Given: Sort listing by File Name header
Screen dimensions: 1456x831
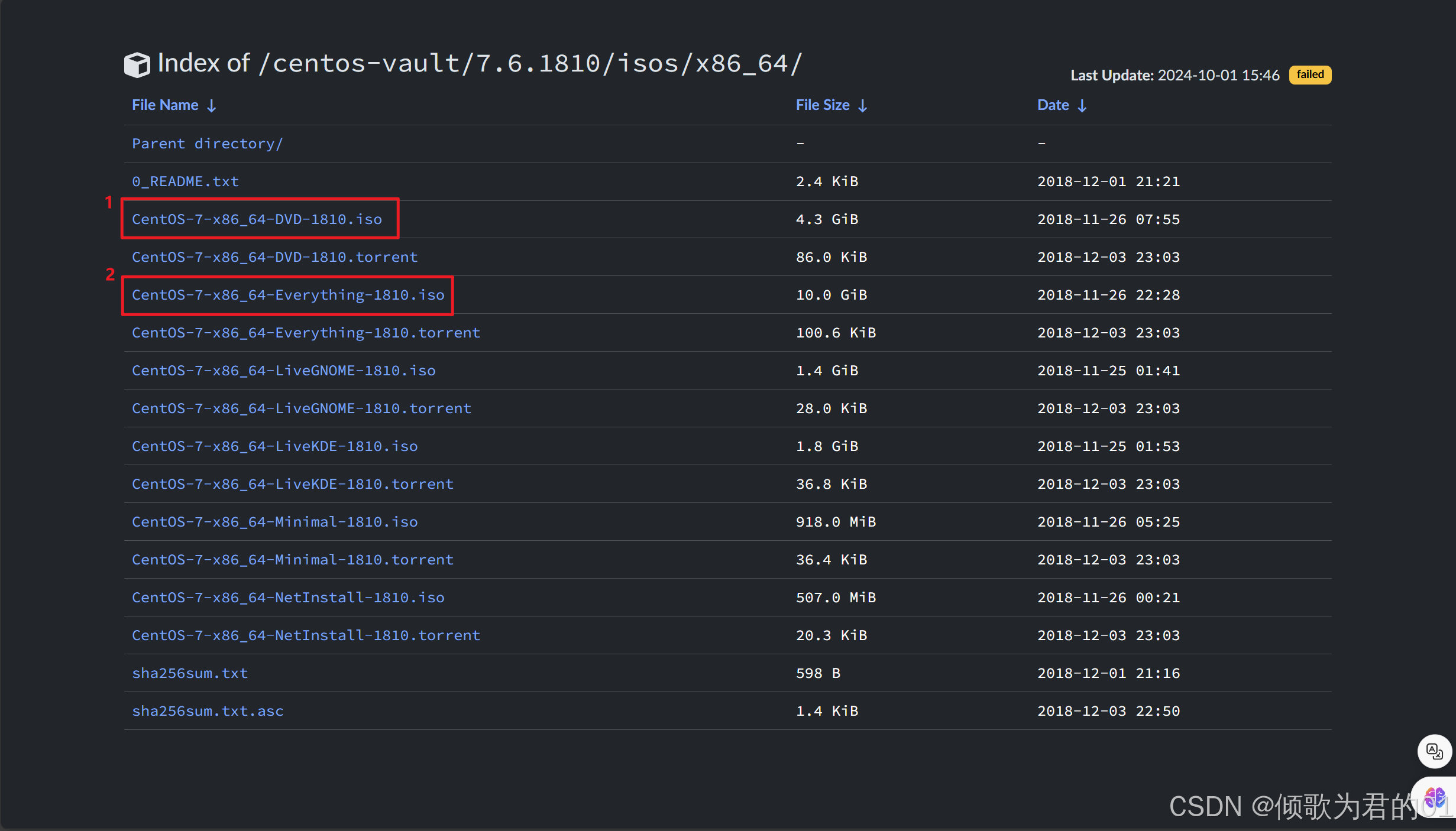Looking at the screenshot, I should click(165, 105).
